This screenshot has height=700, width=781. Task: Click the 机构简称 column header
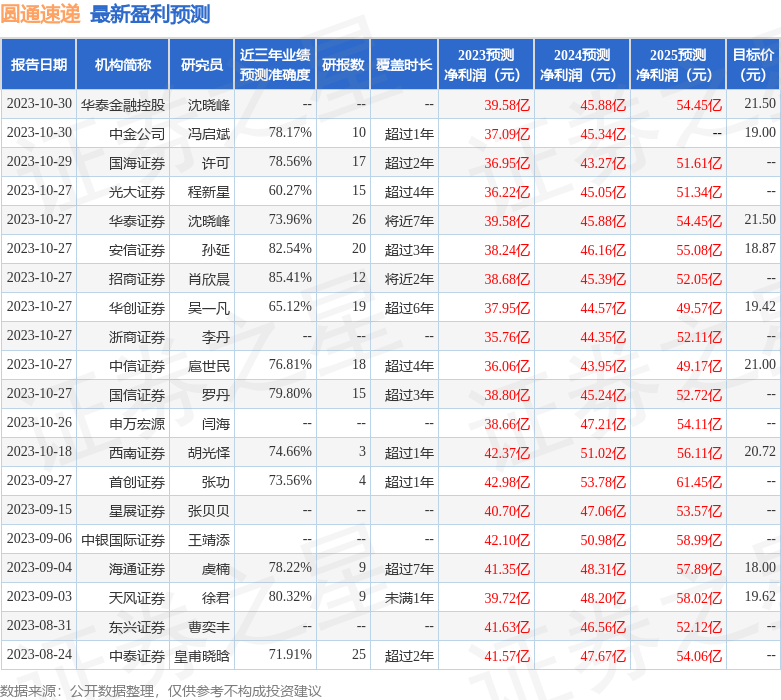click(x=123, y=64)
